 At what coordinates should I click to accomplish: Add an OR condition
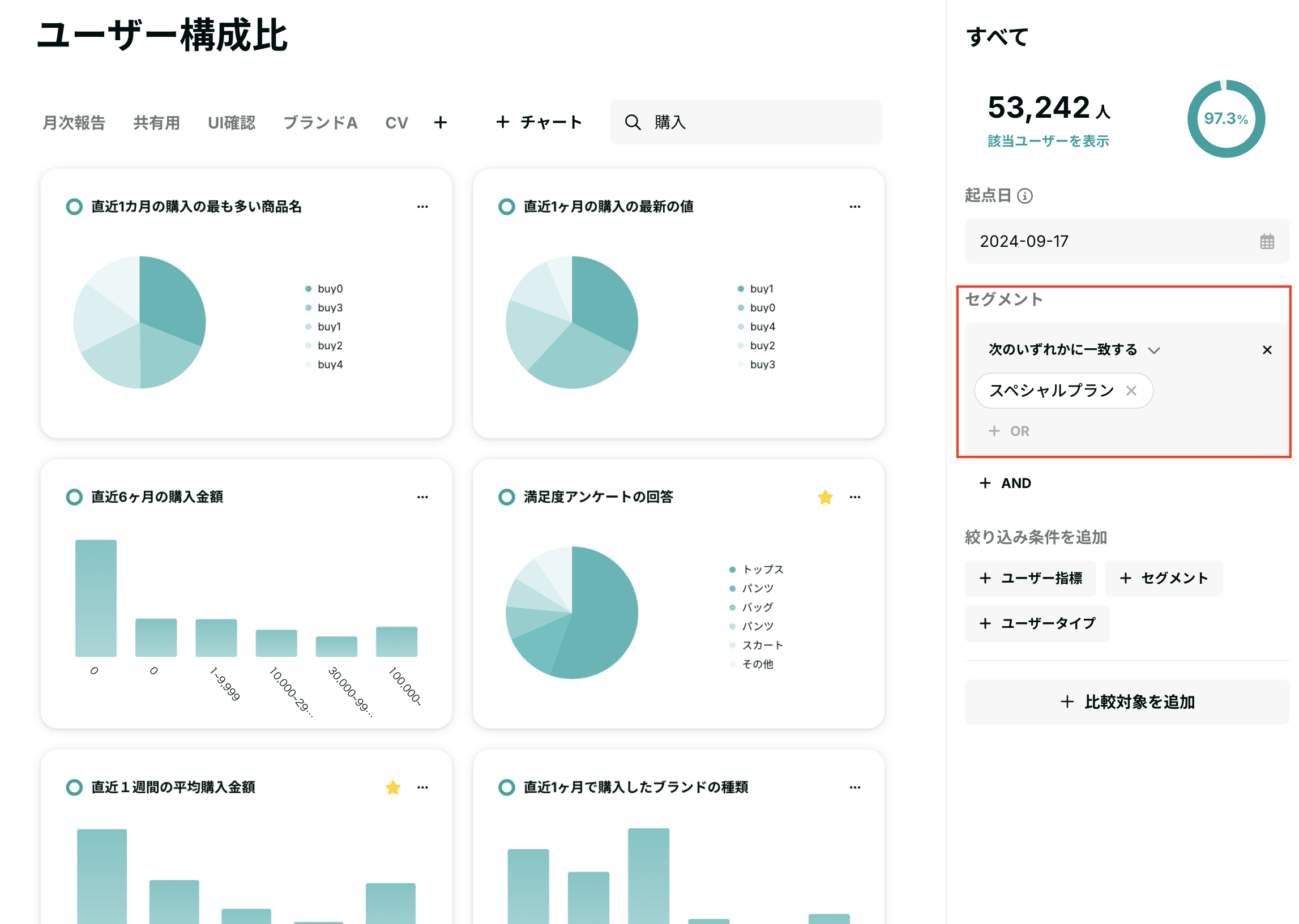[1009, 431]
